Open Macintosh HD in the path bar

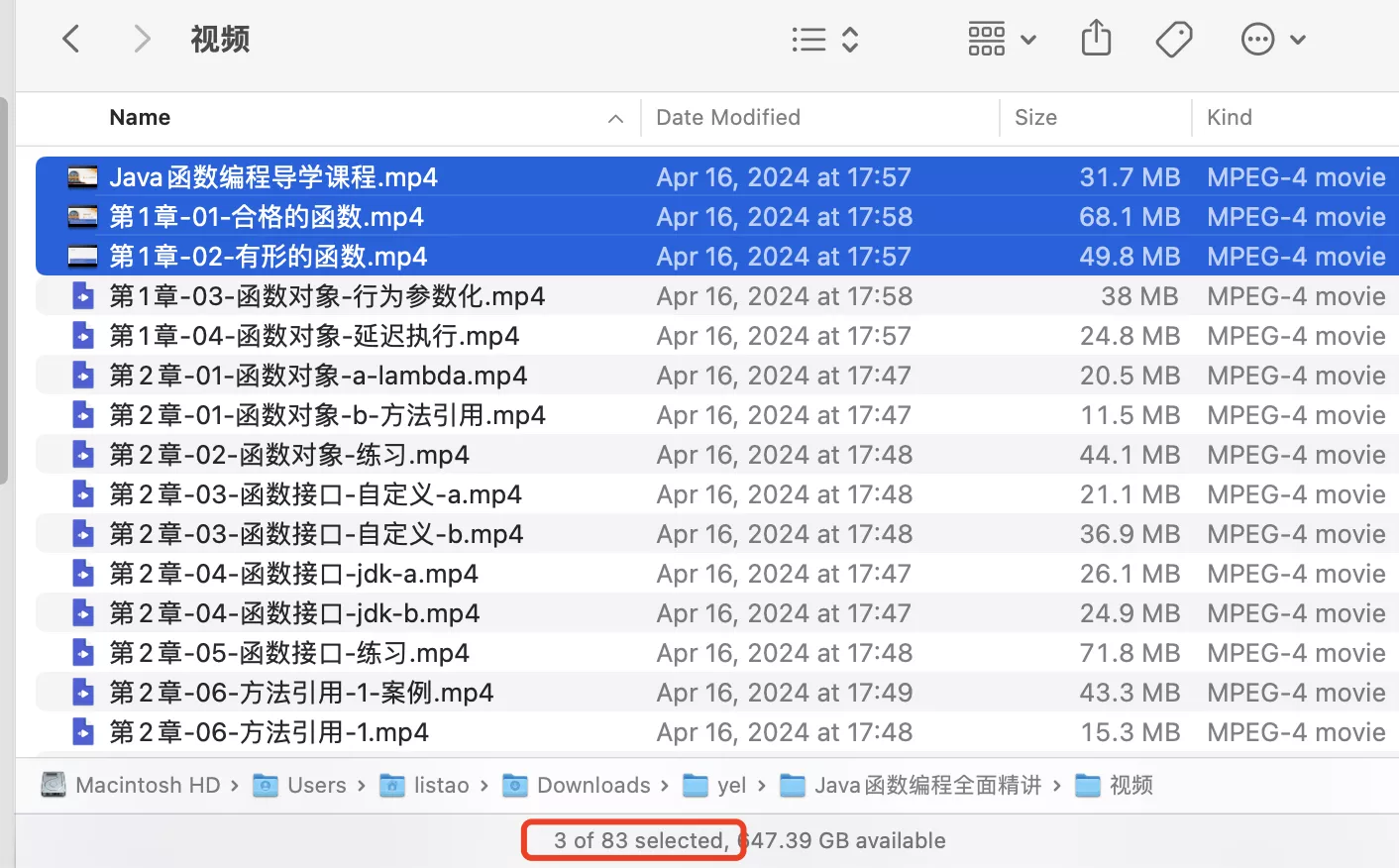pos(131,786)
